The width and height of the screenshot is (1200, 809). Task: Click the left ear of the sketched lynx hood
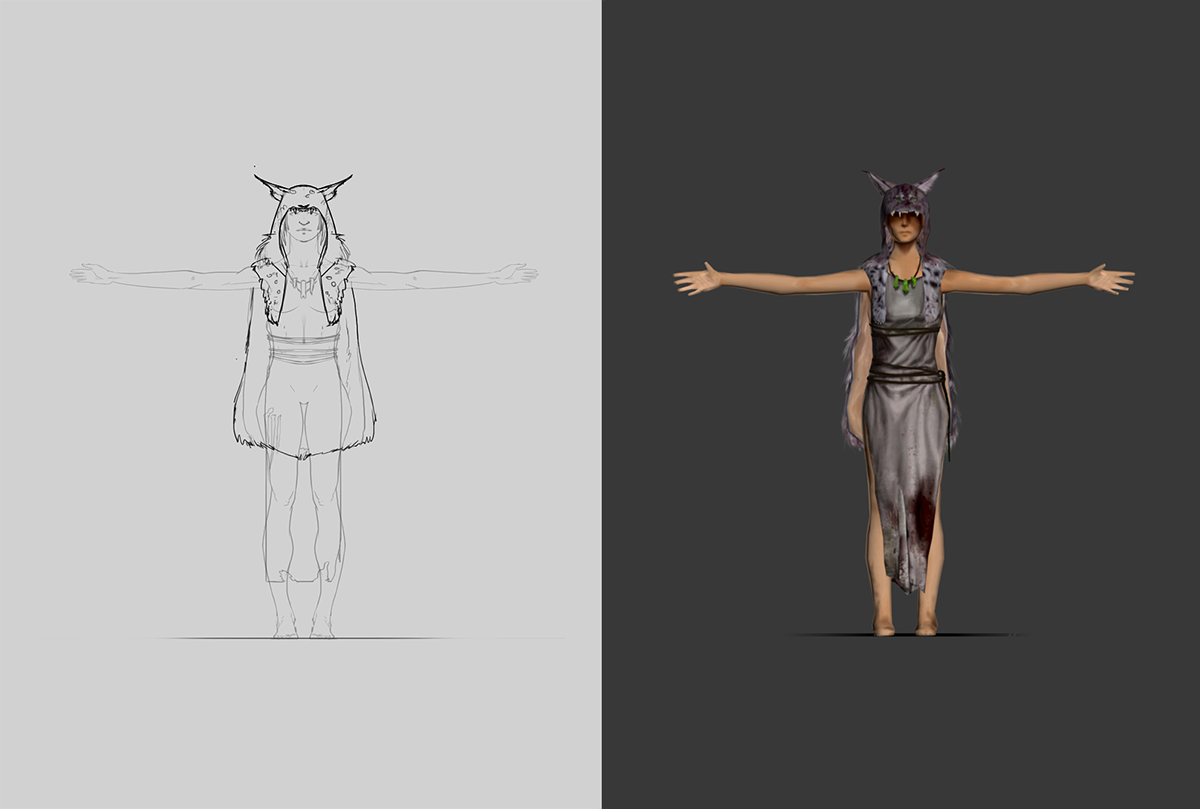[269, 186]
